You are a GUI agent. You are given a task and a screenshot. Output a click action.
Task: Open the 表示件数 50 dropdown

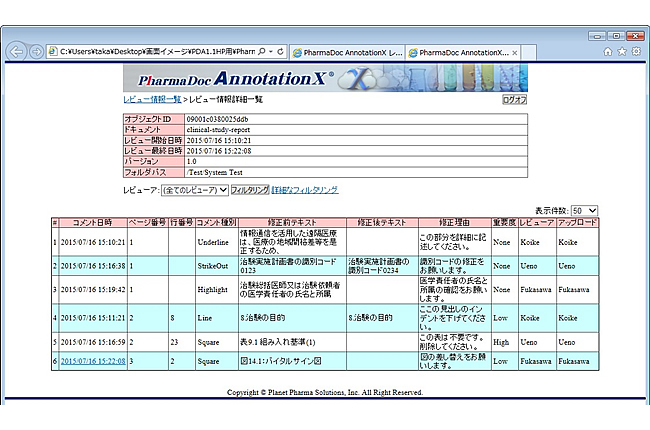(584, 211)
